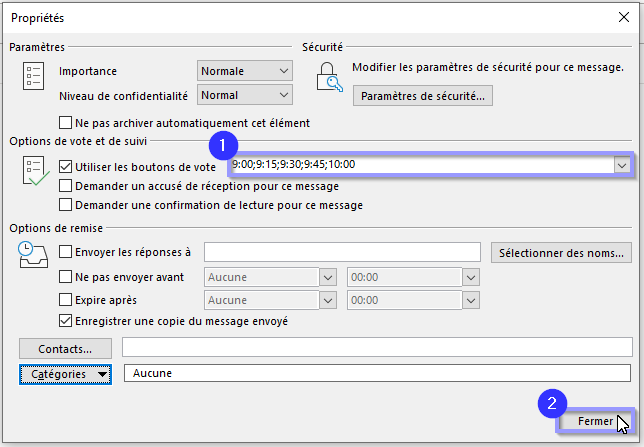Image resolution: width=644 pixels, height=447 pixels.
Task: Open the Importance dropdown
Action: [x=245, y=71]
